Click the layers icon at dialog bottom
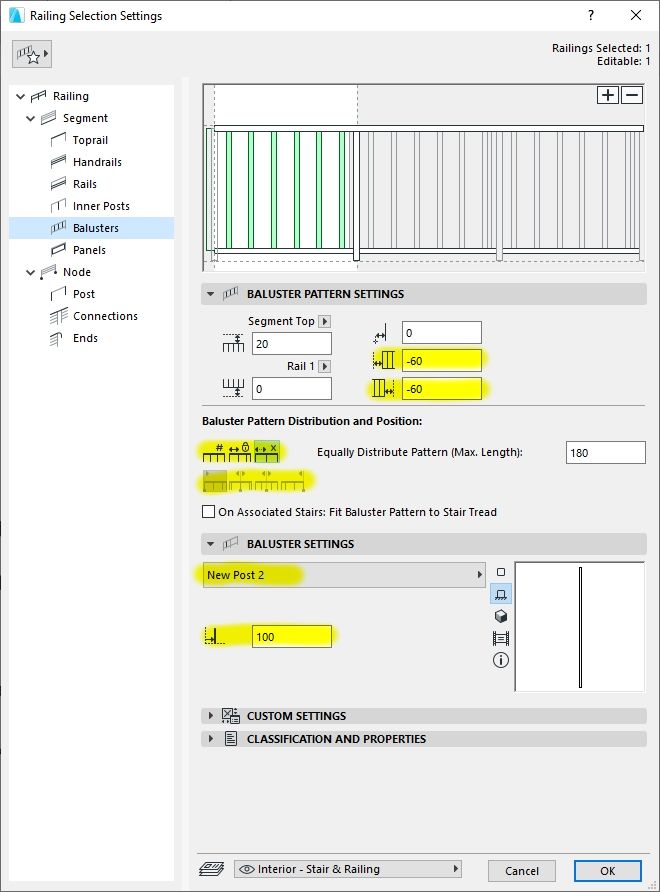This screenshot has height=892, width=660. 212,869
